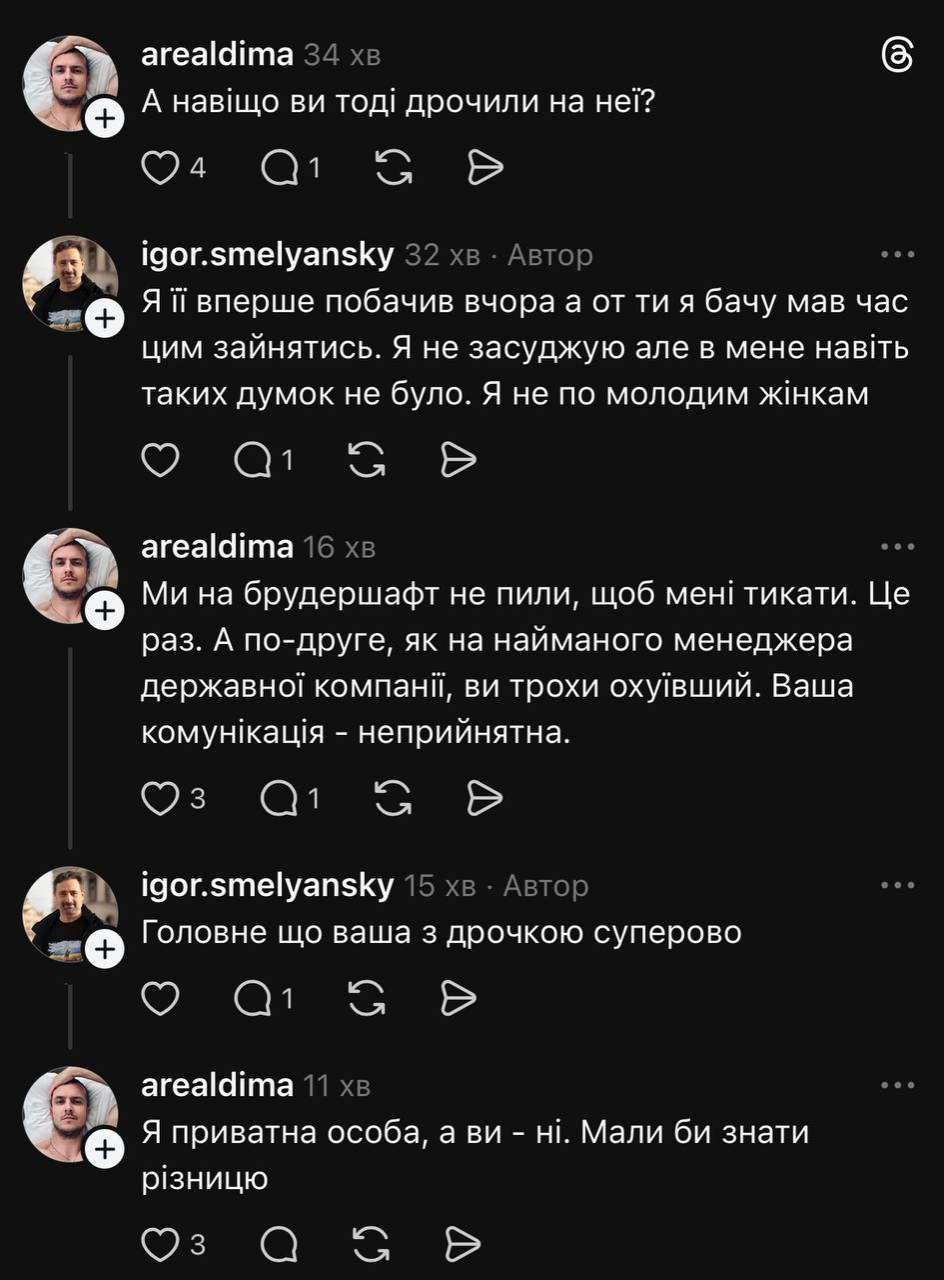
Task: Open the arealdima username on the 11 хв comment
Action: coord(217,1085)
